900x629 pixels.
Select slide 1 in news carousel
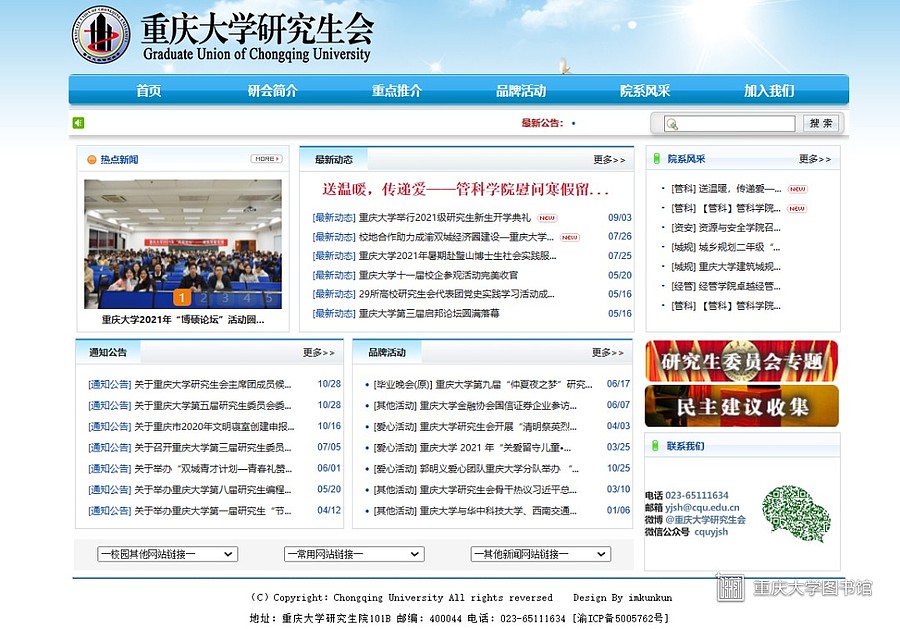click(x=181, y=297)
